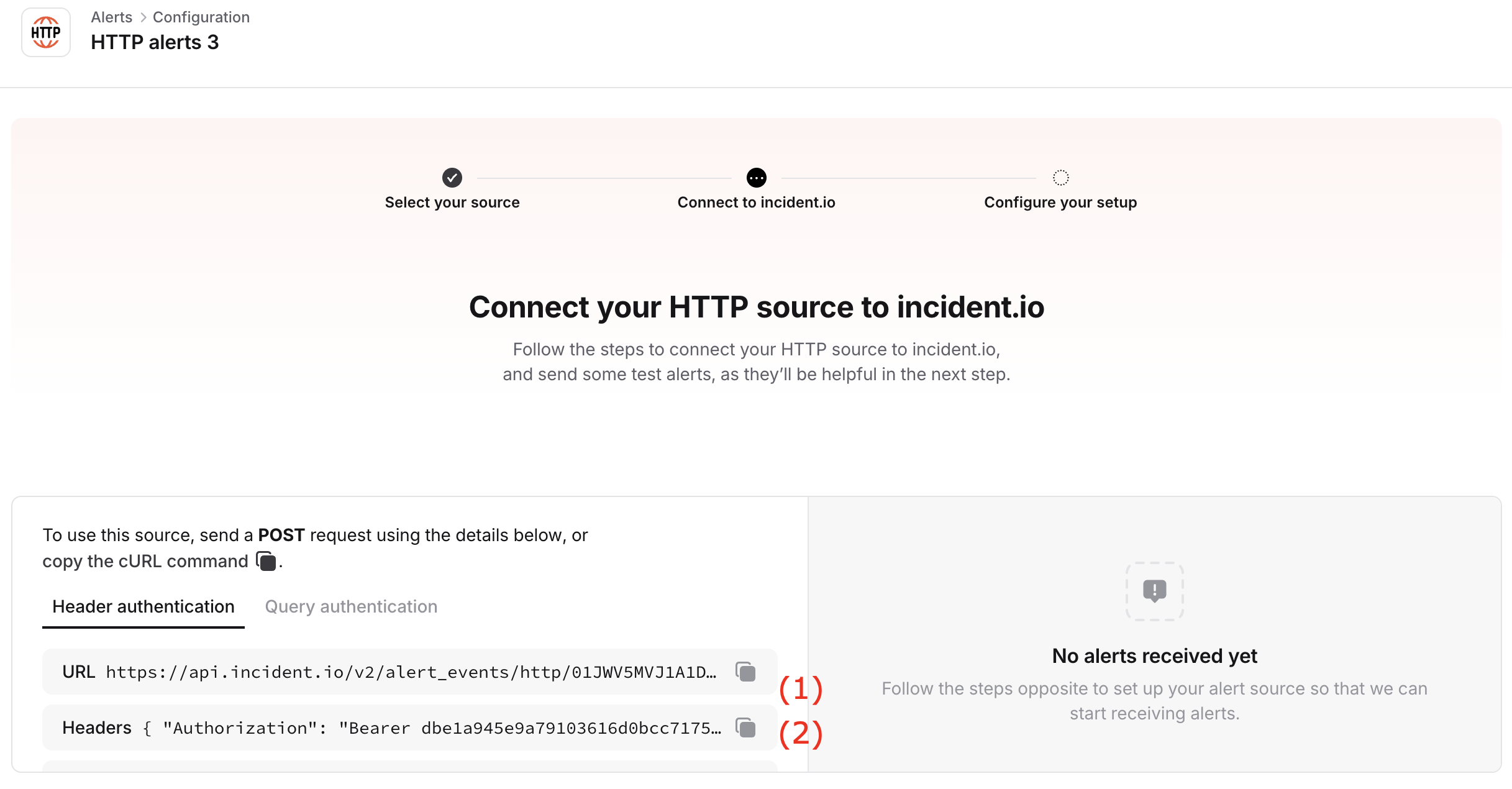
Task: Go to Select your source step
Action: coord(452,203)
